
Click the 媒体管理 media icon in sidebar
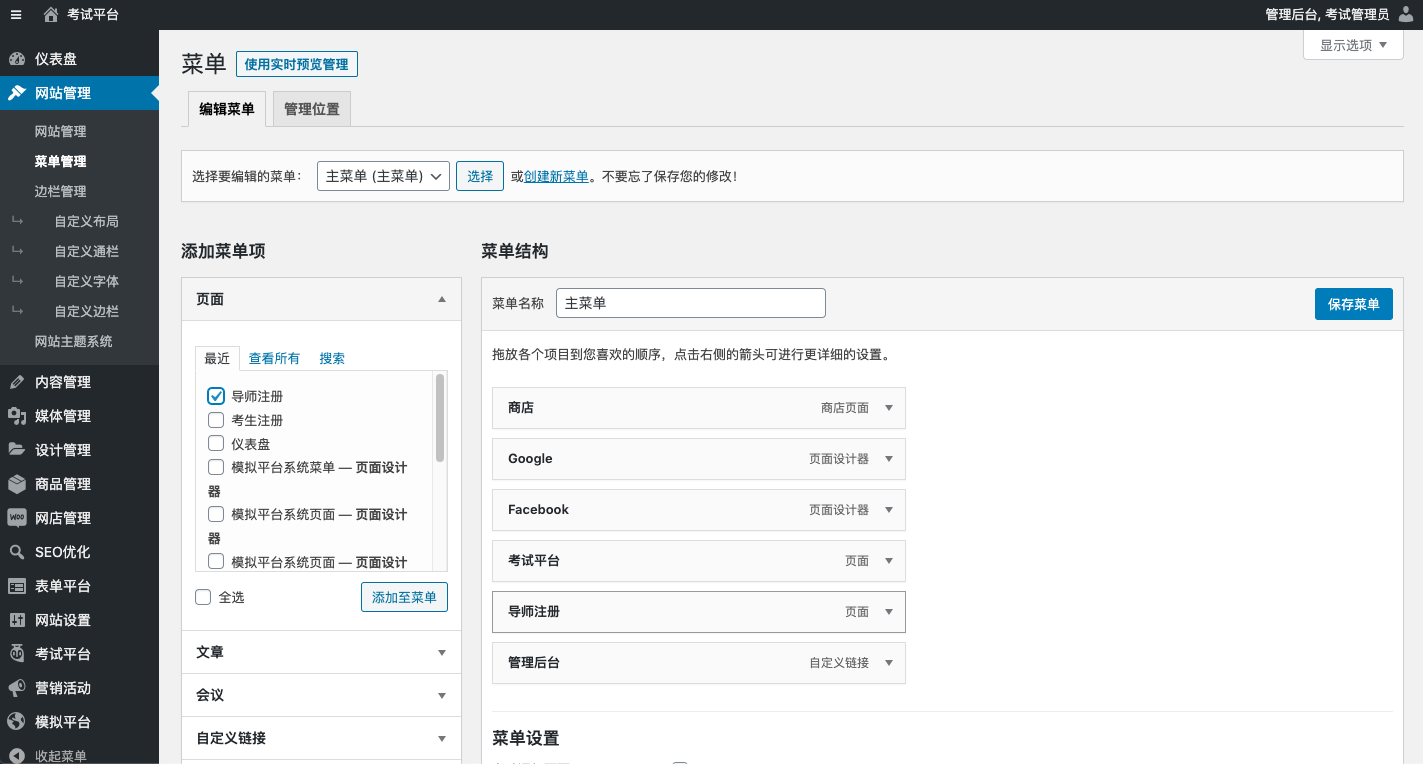(x=17, y=416)
